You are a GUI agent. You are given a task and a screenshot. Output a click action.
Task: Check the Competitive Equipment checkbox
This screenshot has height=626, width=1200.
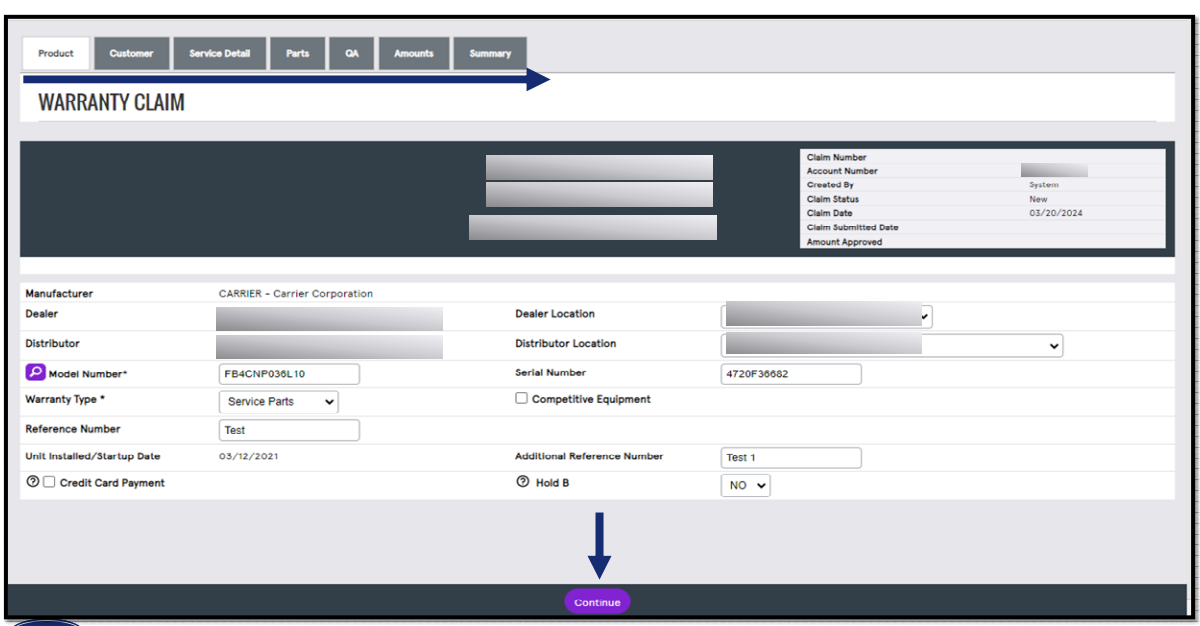[521, 397]
